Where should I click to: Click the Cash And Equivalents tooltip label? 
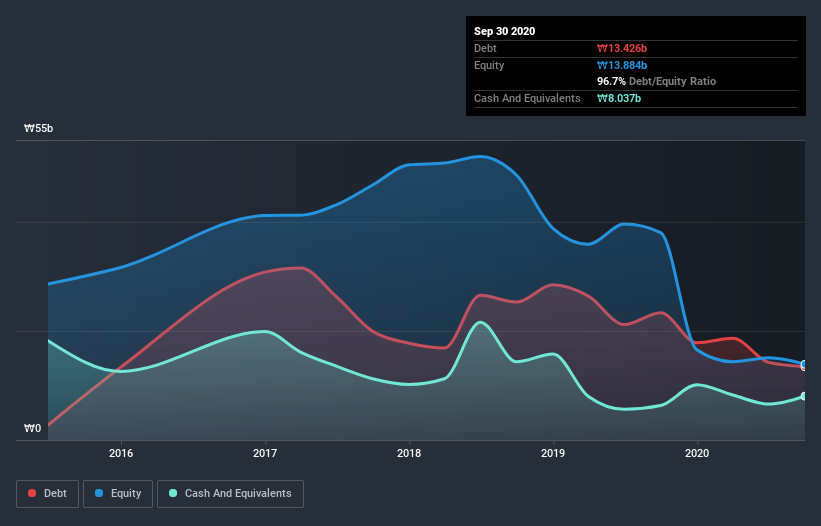tap(527, 98)
